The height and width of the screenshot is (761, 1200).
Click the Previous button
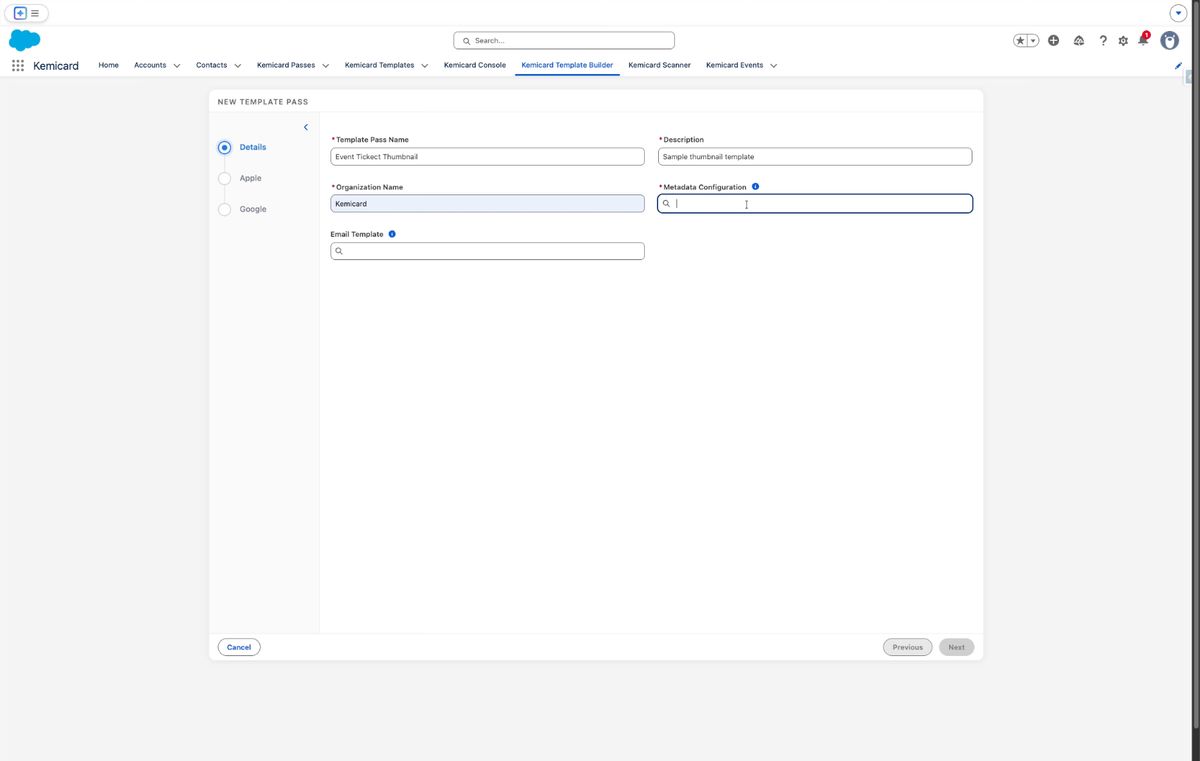coord(908,647)
